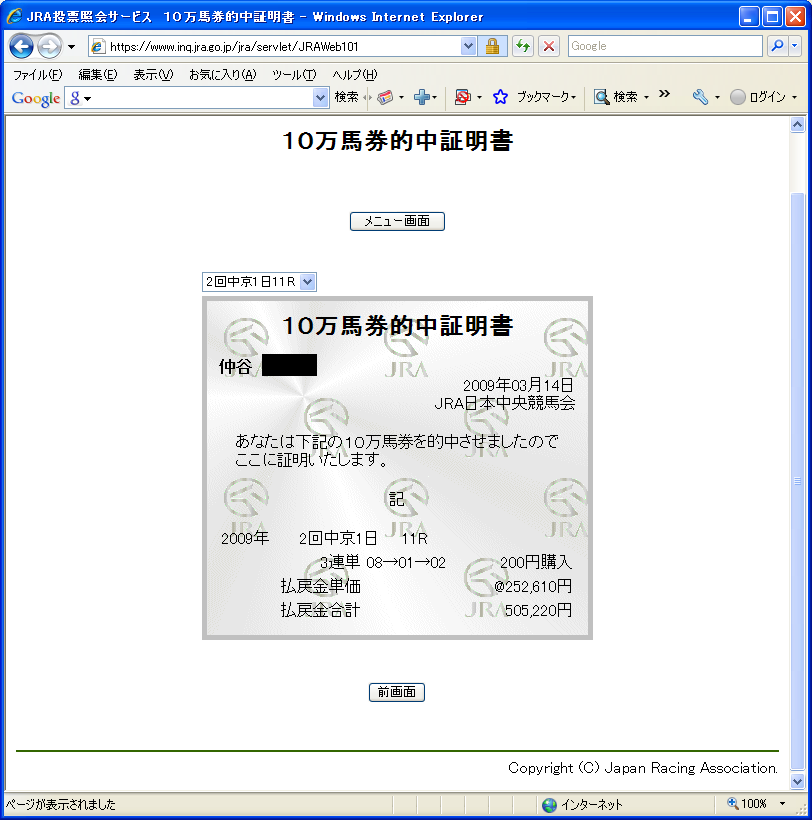Open the お気に入り(A) menu
Image resolution: width=812 pixels, height=820 pixels.
click(222, 75)
